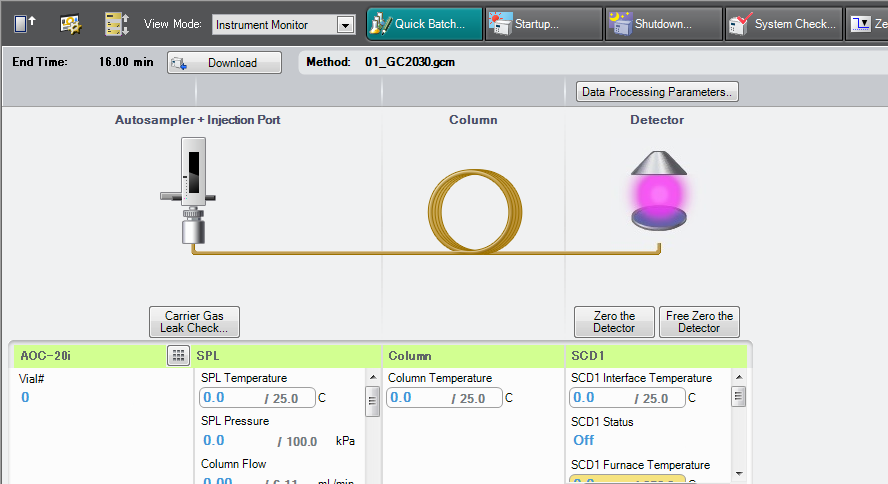Open the AOC-20i vial grid icon

178,355
